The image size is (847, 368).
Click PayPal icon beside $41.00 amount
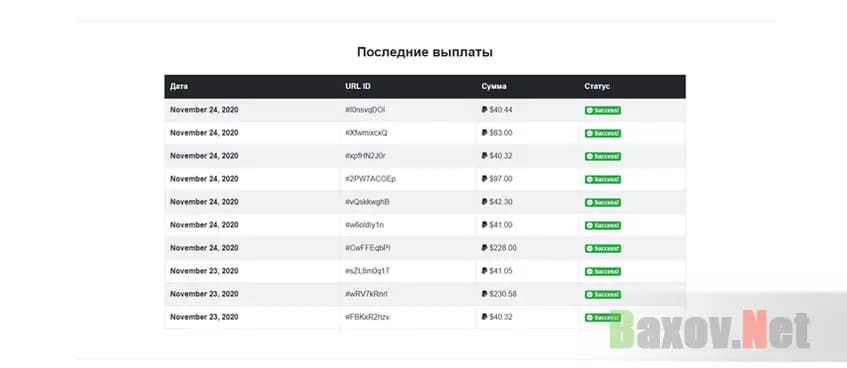[484, 225]
